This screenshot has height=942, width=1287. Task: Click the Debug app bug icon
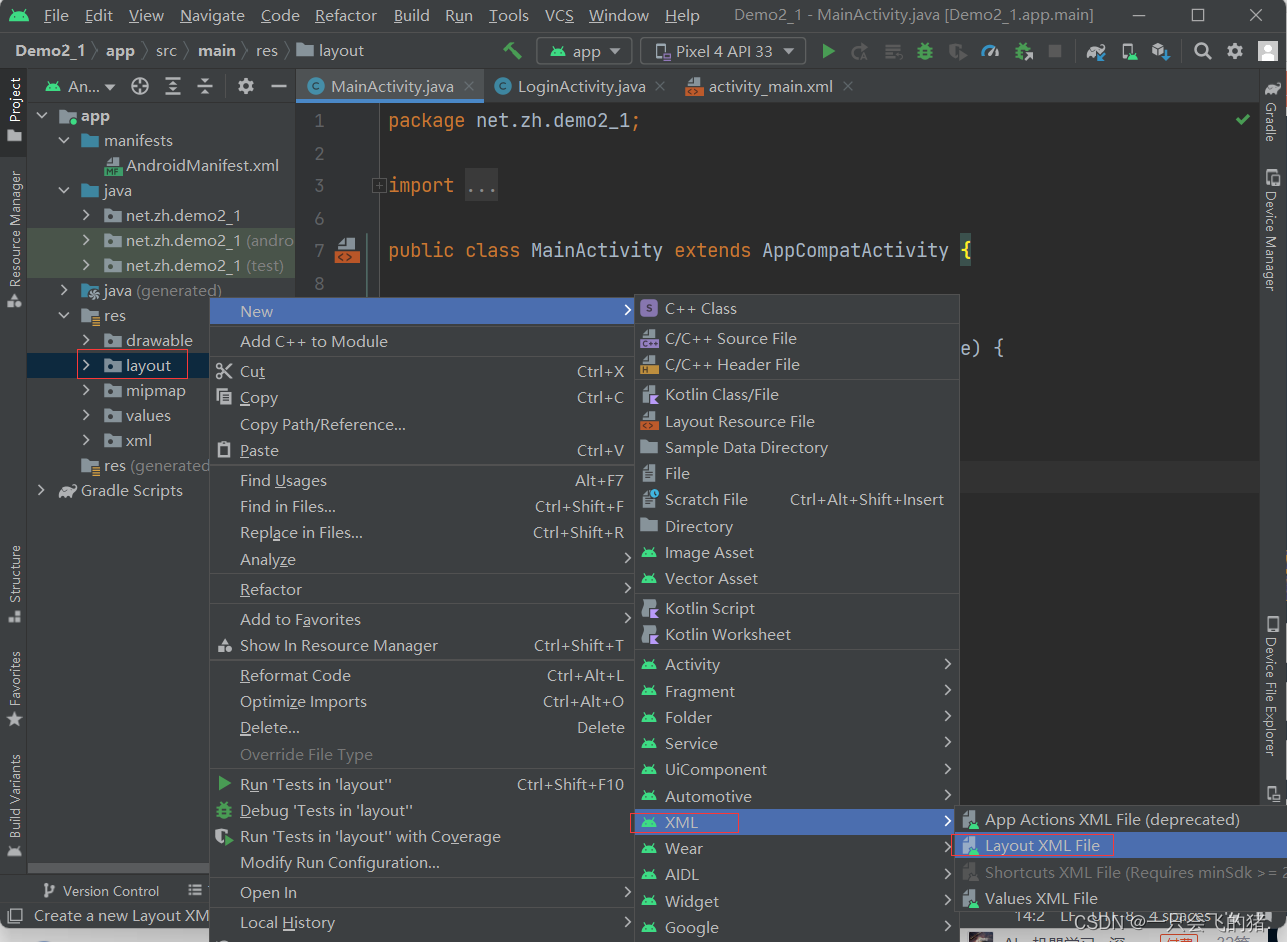coord(925,51)
